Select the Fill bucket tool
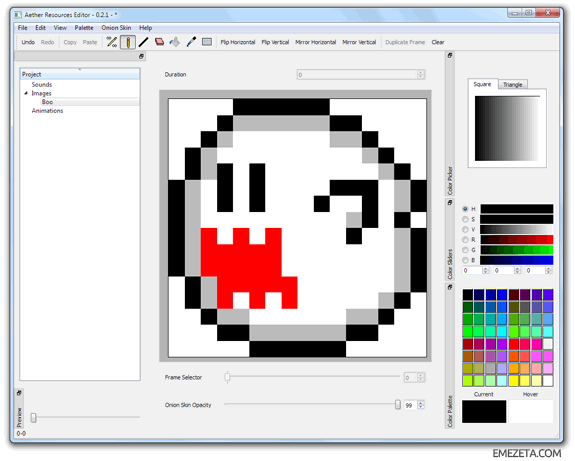 (x=175, y=42)
